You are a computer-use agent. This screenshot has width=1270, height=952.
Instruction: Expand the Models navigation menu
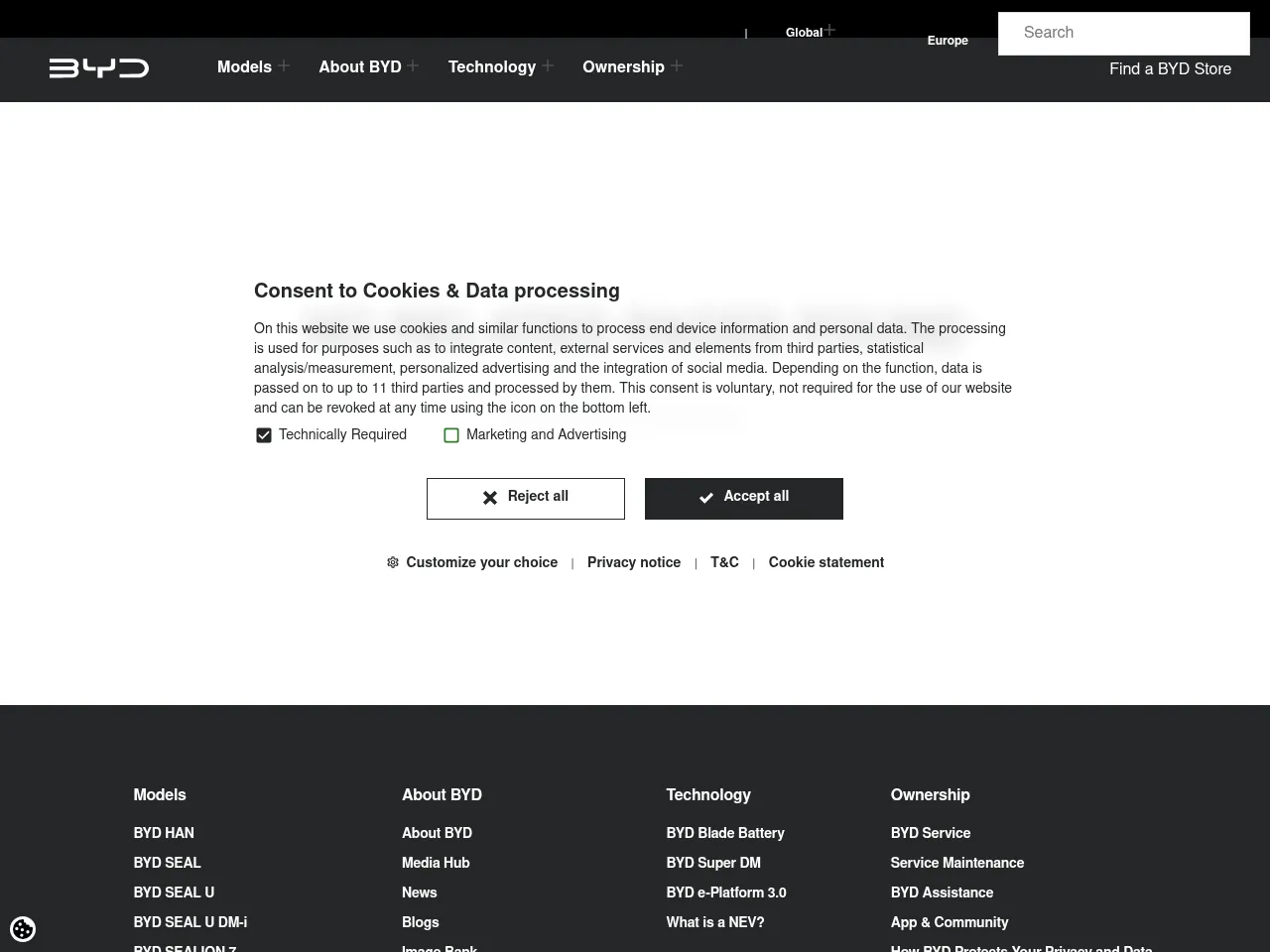point(244,66)
